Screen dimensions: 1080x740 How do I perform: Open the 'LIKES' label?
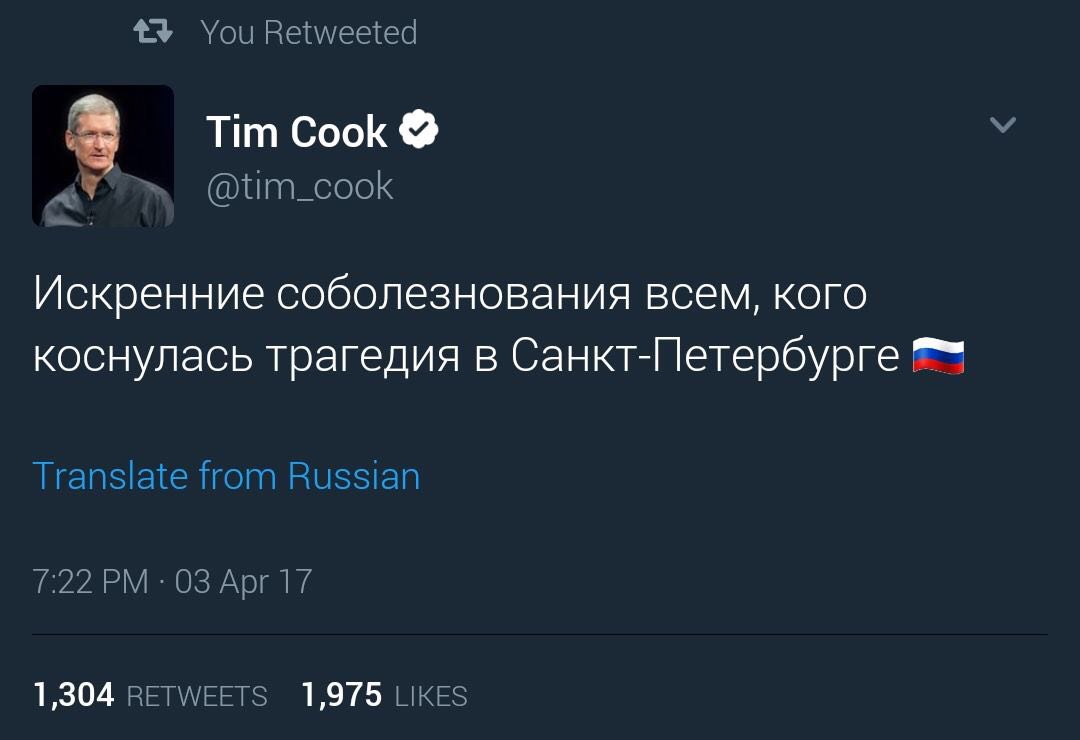431,696
